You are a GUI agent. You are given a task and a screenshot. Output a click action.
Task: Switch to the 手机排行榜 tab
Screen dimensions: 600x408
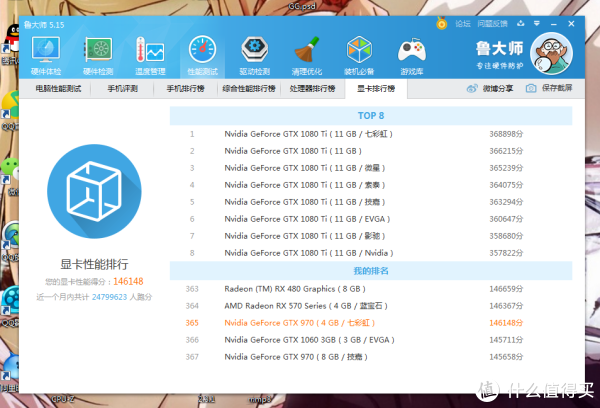click(x=185, y=89)
